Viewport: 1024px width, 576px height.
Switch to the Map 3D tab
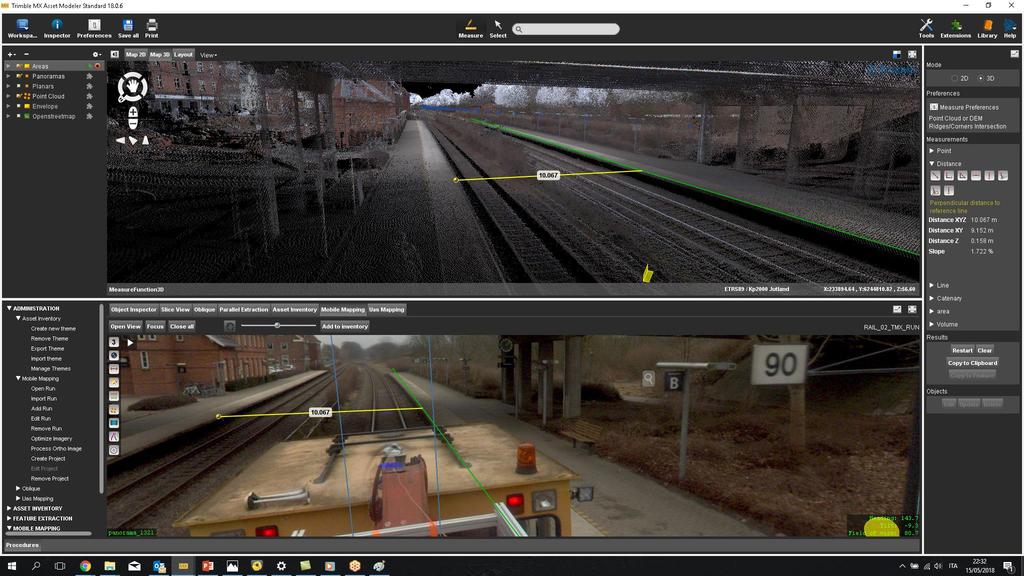point(159,54)
